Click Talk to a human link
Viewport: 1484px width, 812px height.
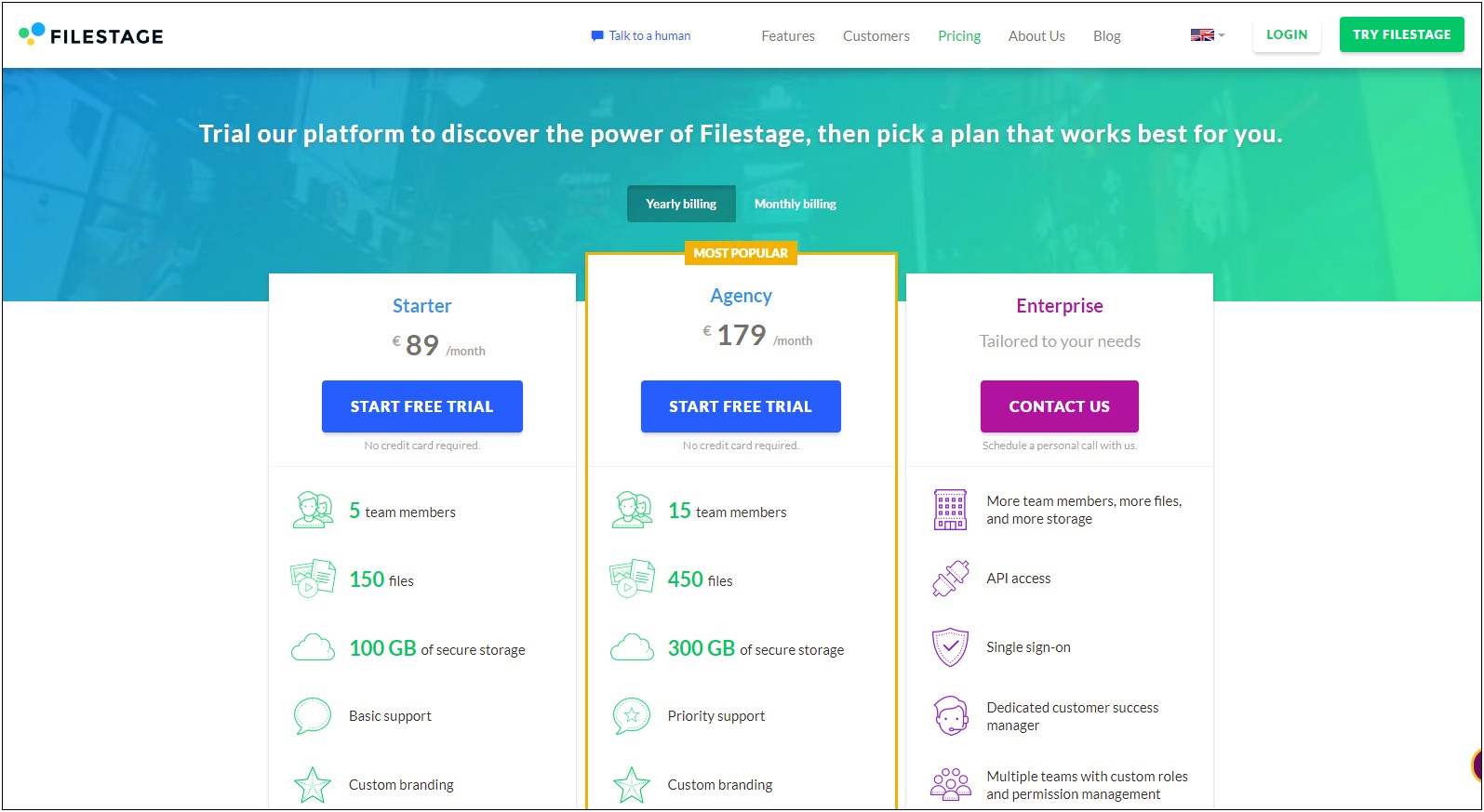(649, 36)
